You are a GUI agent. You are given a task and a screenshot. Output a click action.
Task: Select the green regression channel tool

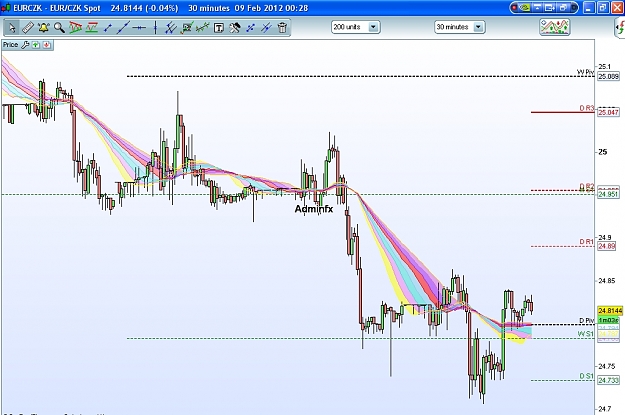tap(202, 28)
